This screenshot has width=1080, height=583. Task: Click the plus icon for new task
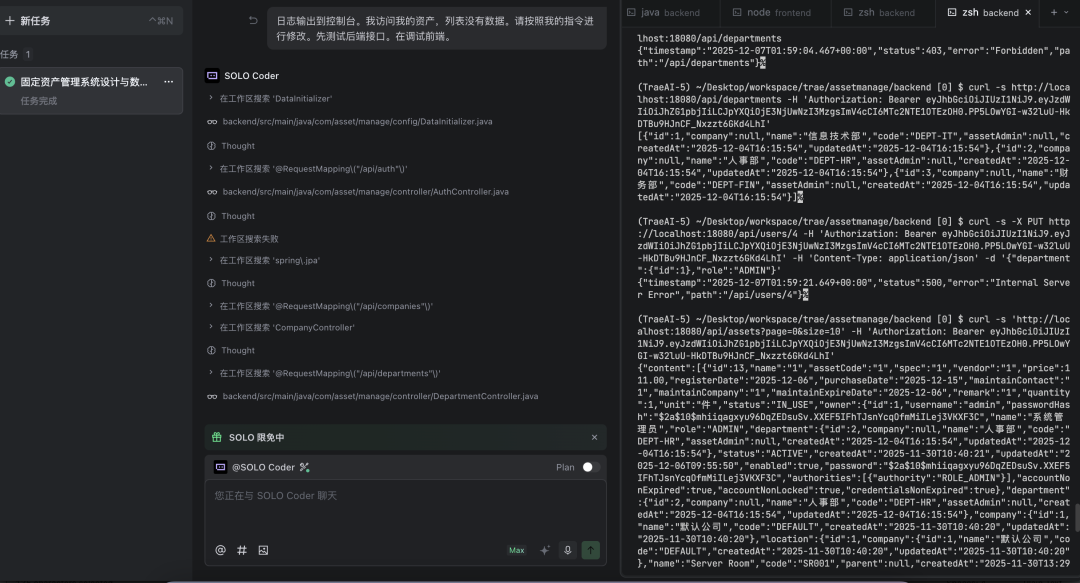click(x=10, y=21)
